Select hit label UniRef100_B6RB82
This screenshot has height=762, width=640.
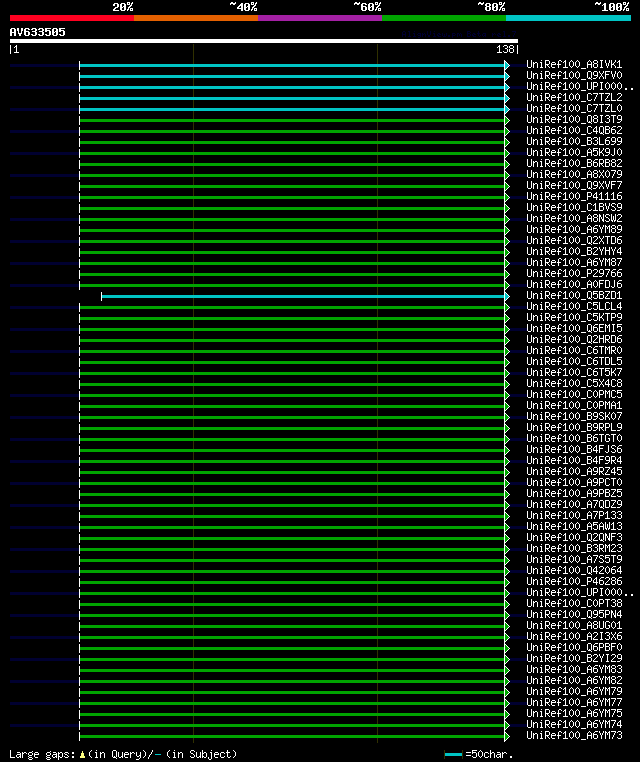point(574,163)
